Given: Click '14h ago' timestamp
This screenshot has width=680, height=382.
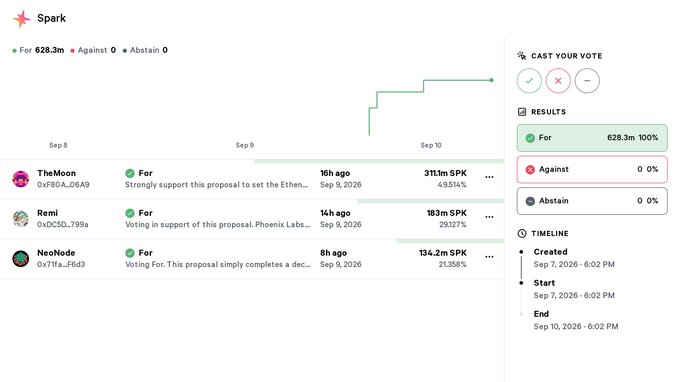Looking at the screenshot, I should 335,213.
